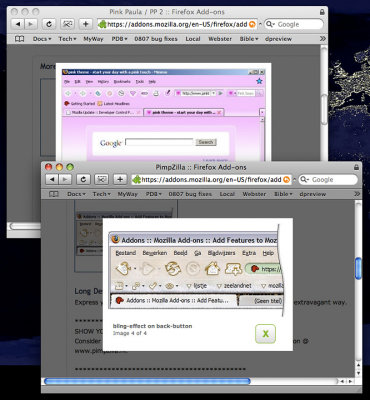370x400 pixels.
Task: Open the bookmarks book icon in PimpZilla window
Action: [54, 194]
